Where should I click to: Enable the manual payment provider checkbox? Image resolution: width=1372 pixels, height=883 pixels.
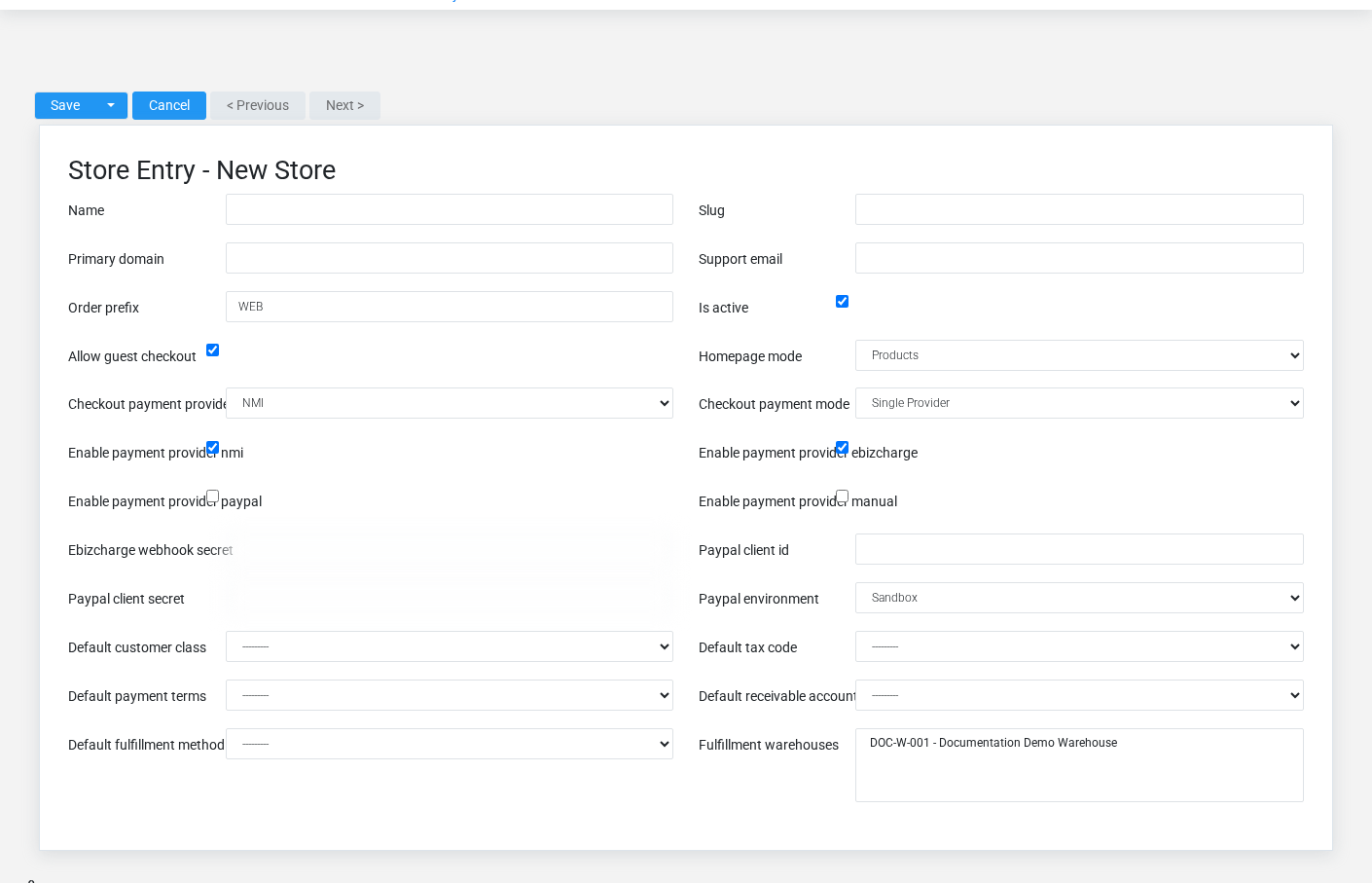point(842,497)
